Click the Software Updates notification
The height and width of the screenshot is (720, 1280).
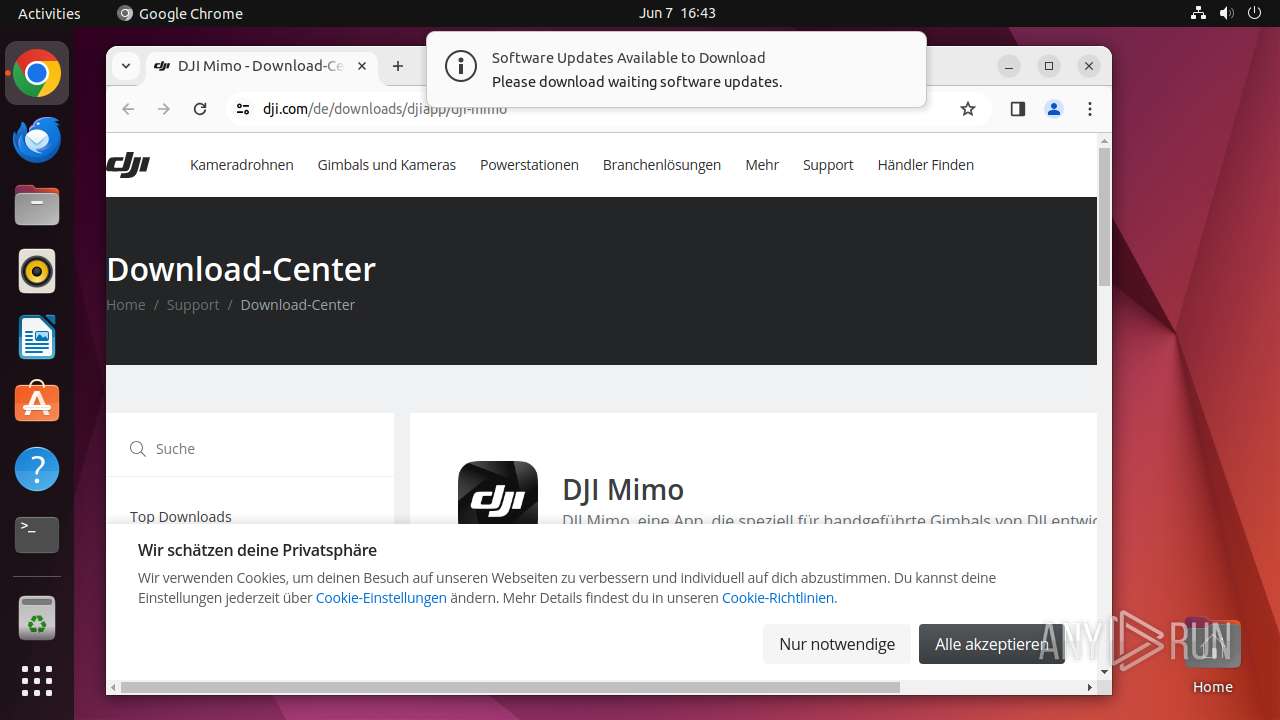click(x=676, y=69)
